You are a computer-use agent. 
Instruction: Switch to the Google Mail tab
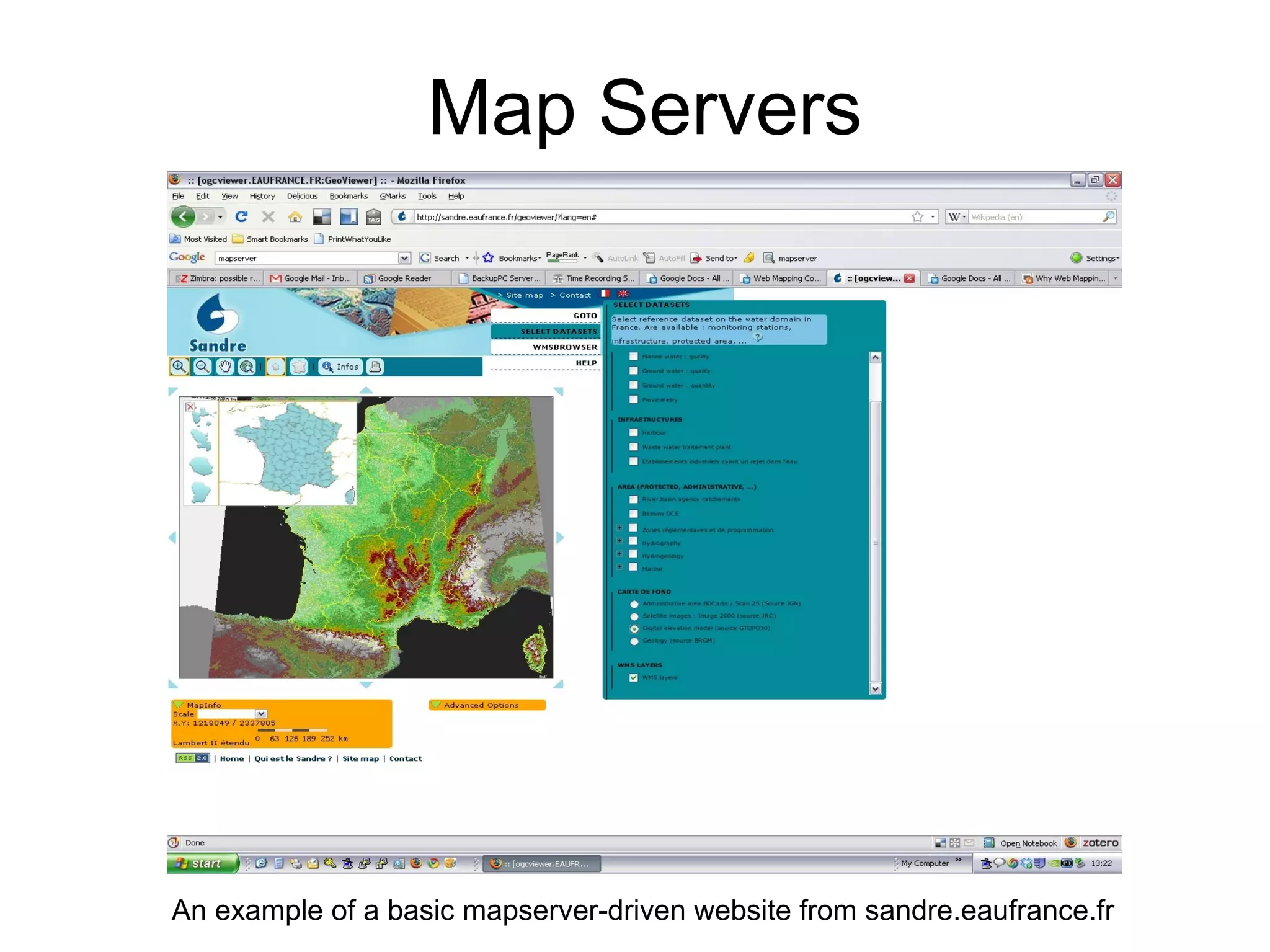pyautogui.click(x=311, y=278)
